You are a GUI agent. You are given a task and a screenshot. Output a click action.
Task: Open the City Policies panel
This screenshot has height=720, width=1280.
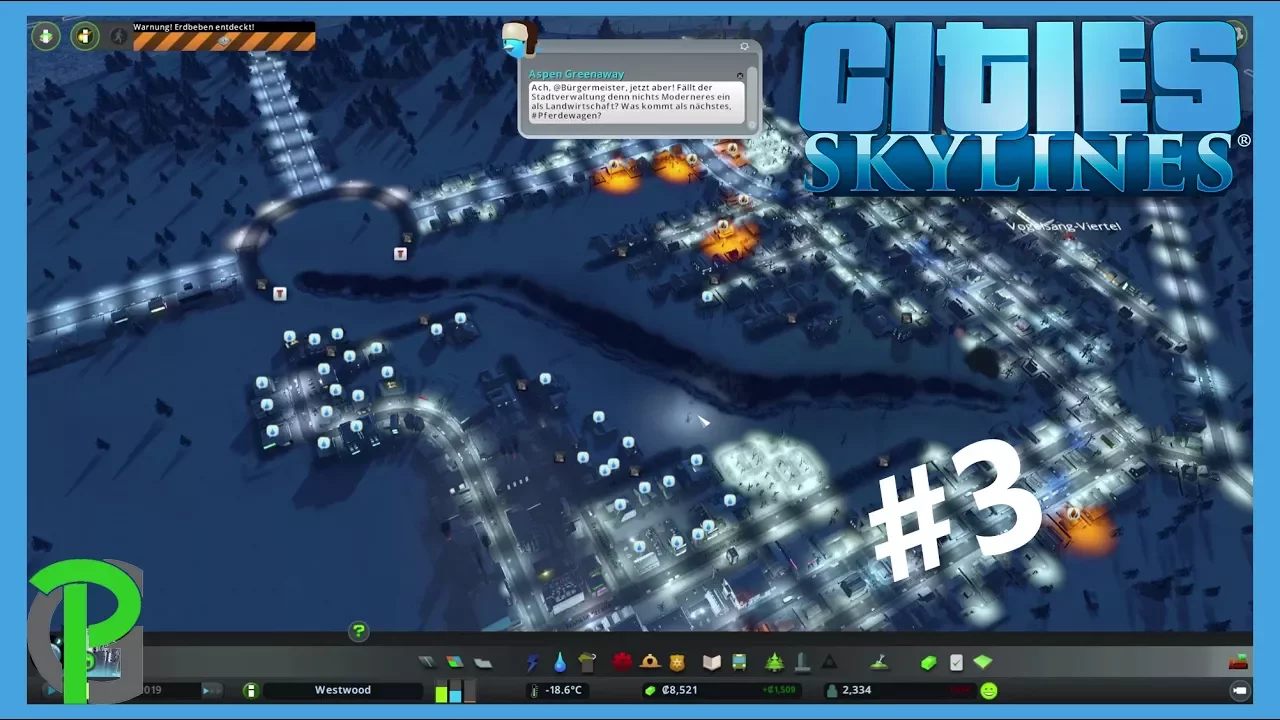tap(956, 662)
